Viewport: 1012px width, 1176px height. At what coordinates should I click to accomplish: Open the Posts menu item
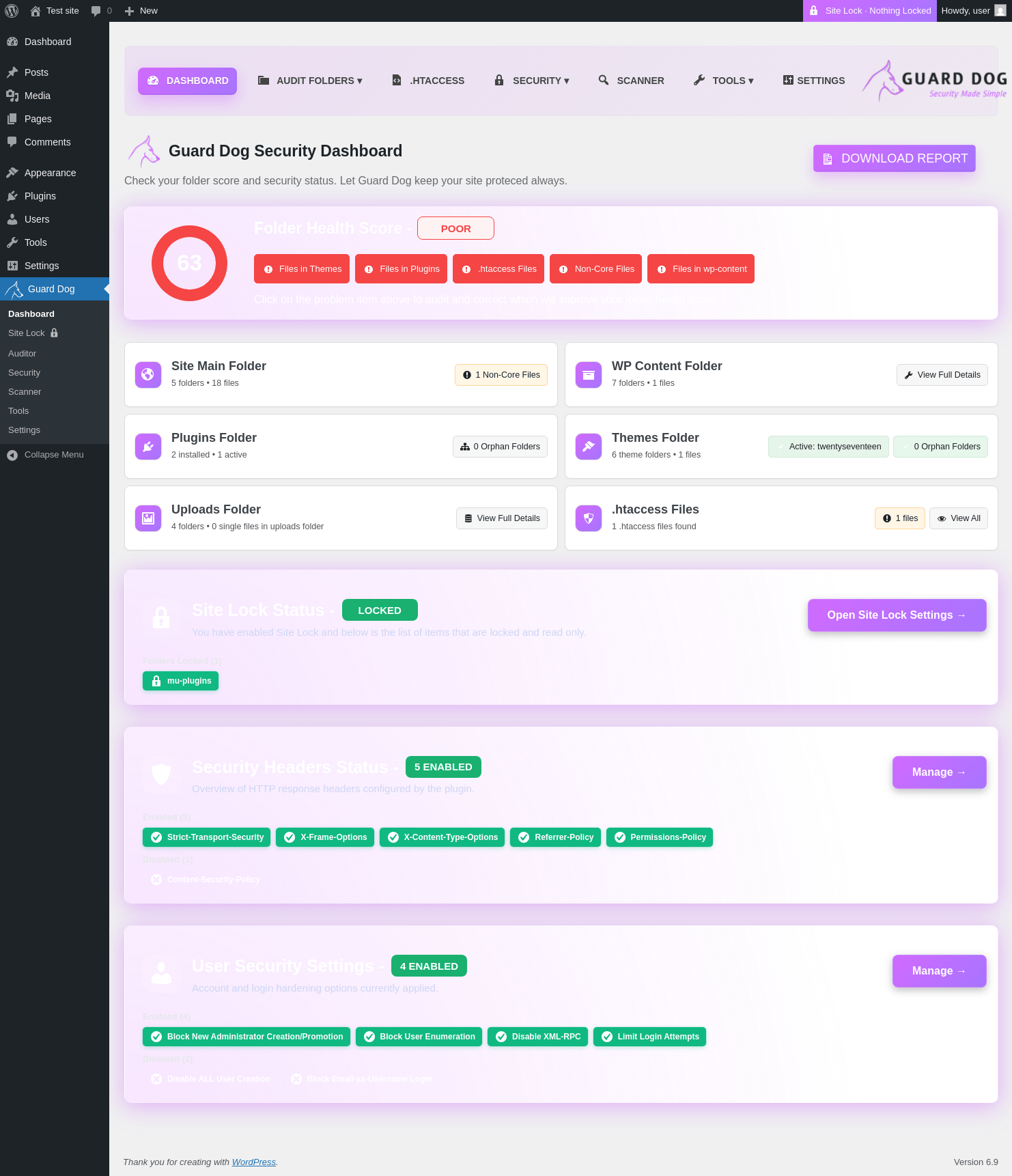(x=55, y=72)
